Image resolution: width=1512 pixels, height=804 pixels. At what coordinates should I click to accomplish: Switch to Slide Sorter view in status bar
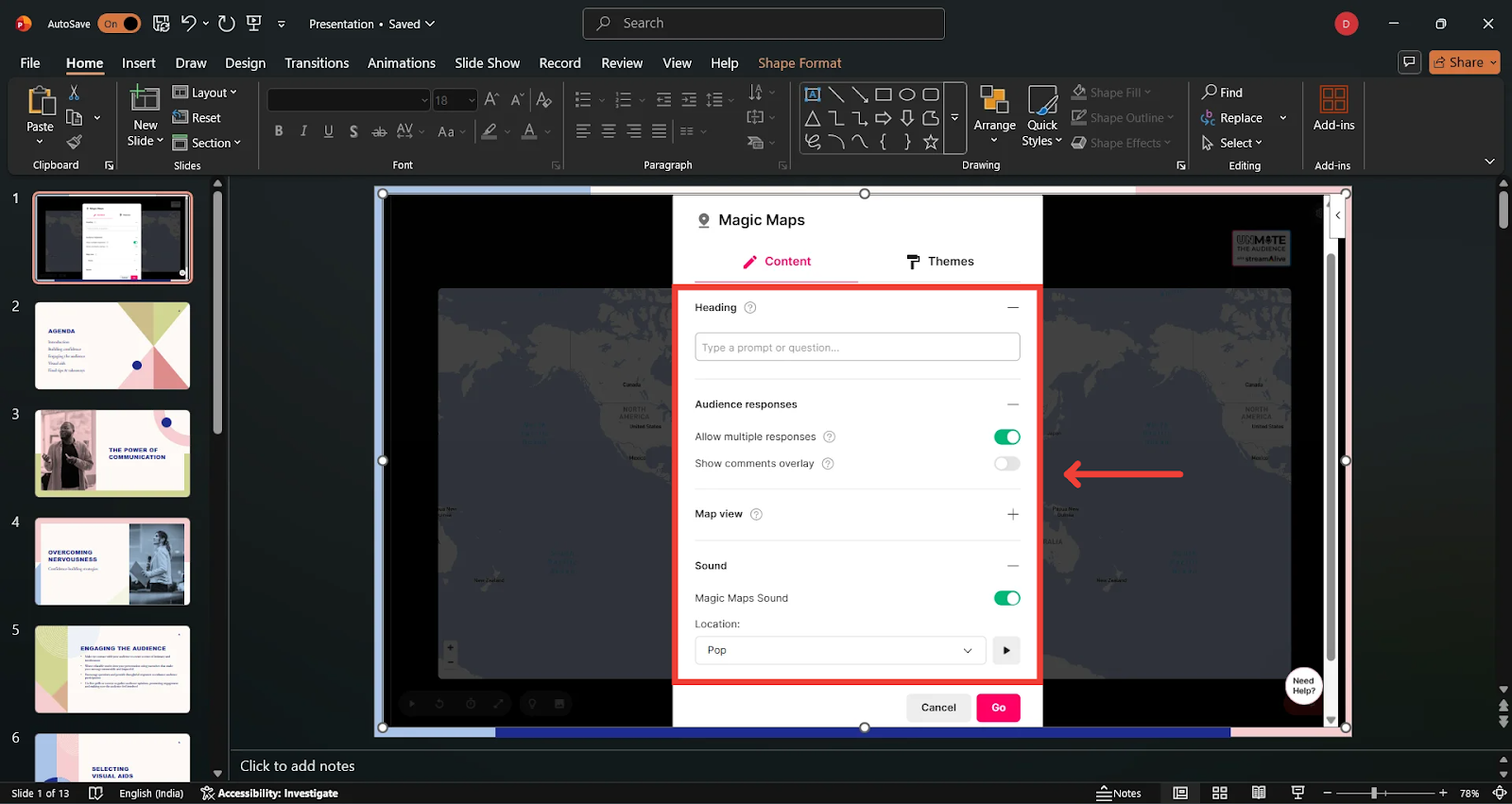1220,793
